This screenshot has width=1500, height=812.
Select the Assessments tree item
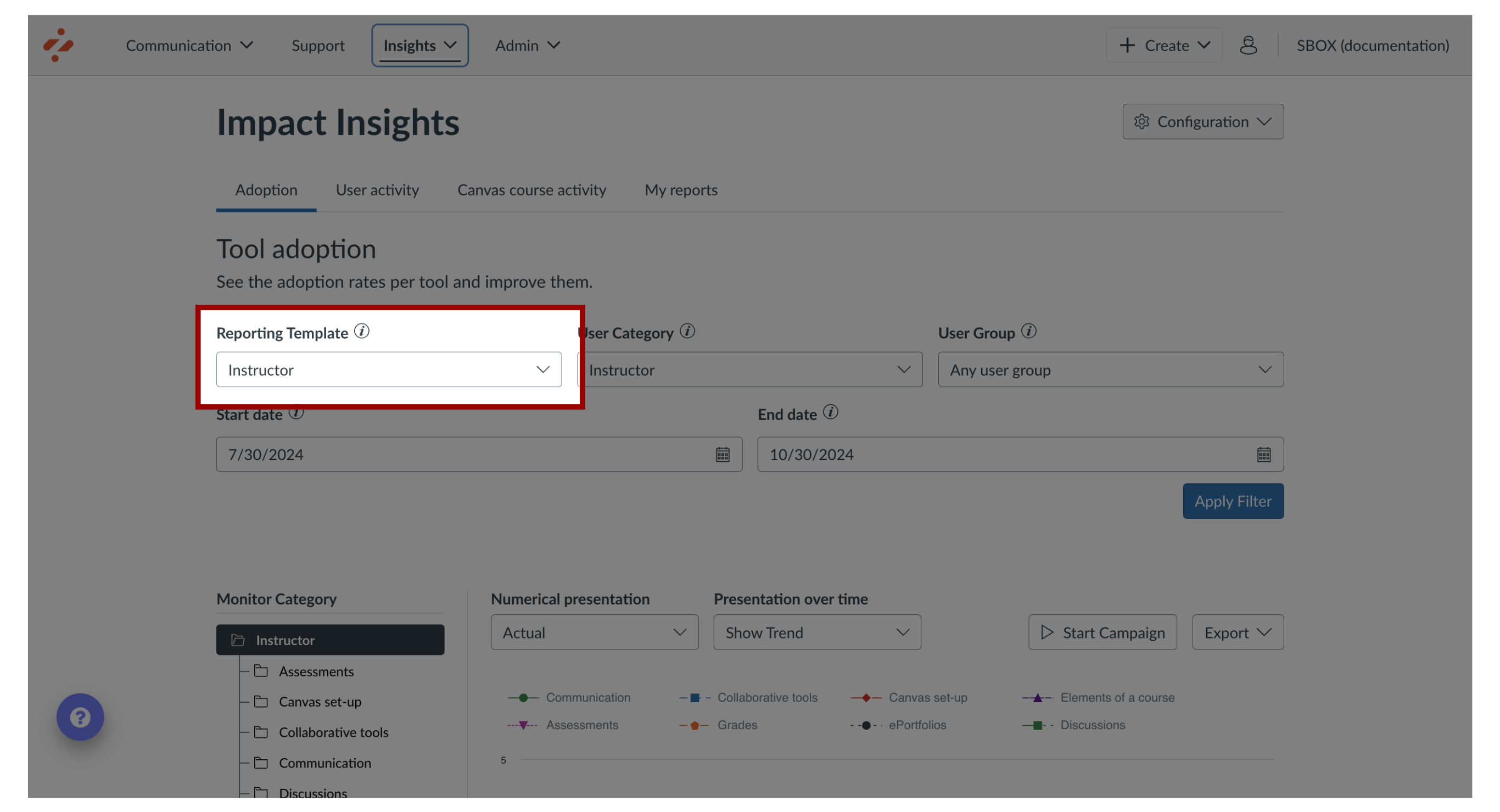[x=316, y=670]
